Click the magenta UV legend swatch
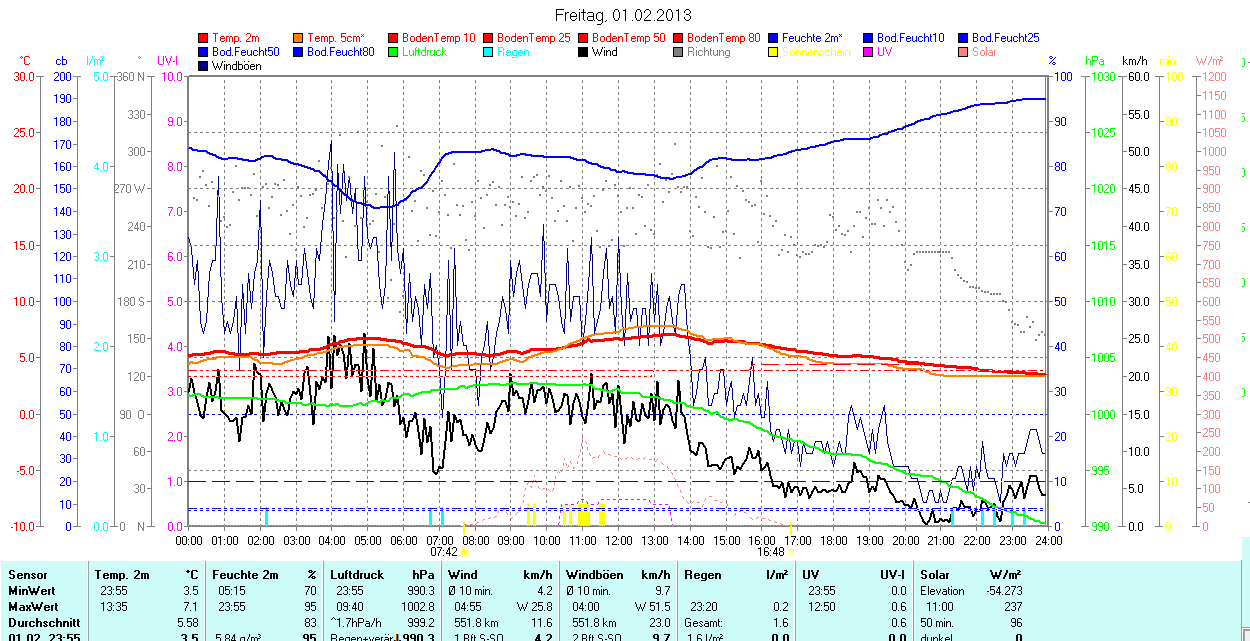 pyautogui.click(x=869, y=52)
